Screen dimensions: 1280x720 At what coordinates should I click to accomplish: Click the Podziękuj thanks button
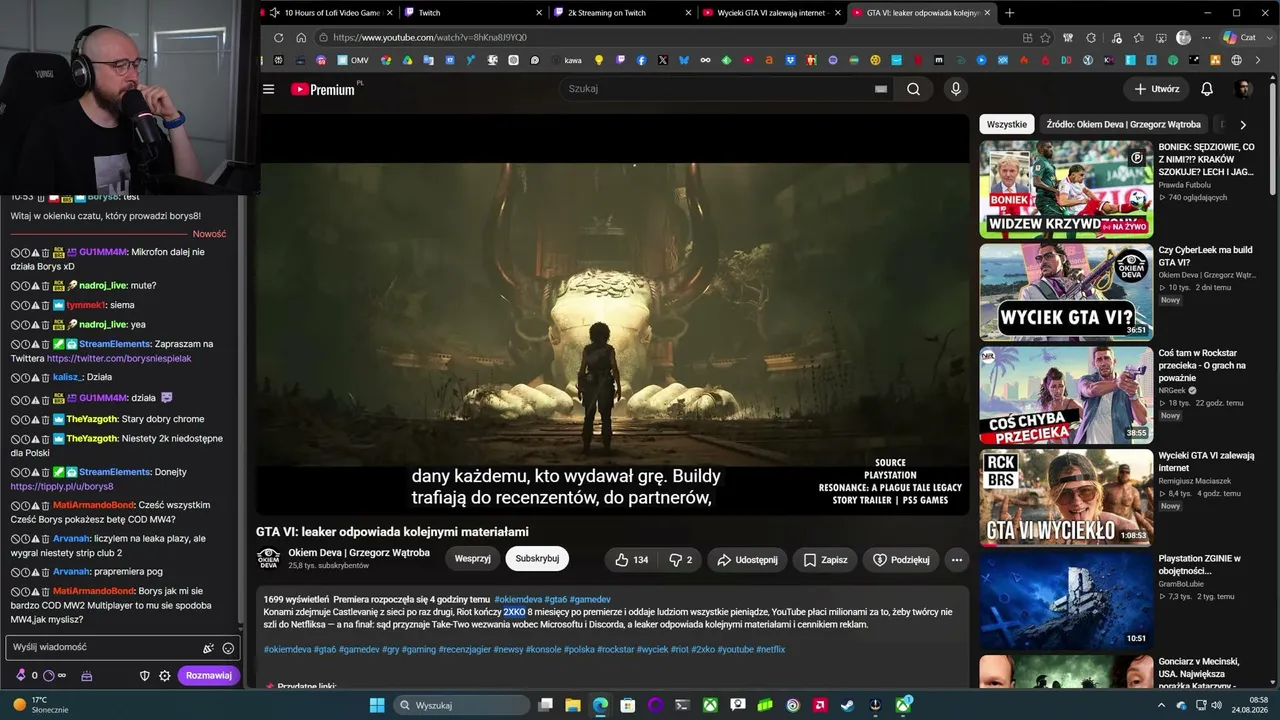(901, 560)
